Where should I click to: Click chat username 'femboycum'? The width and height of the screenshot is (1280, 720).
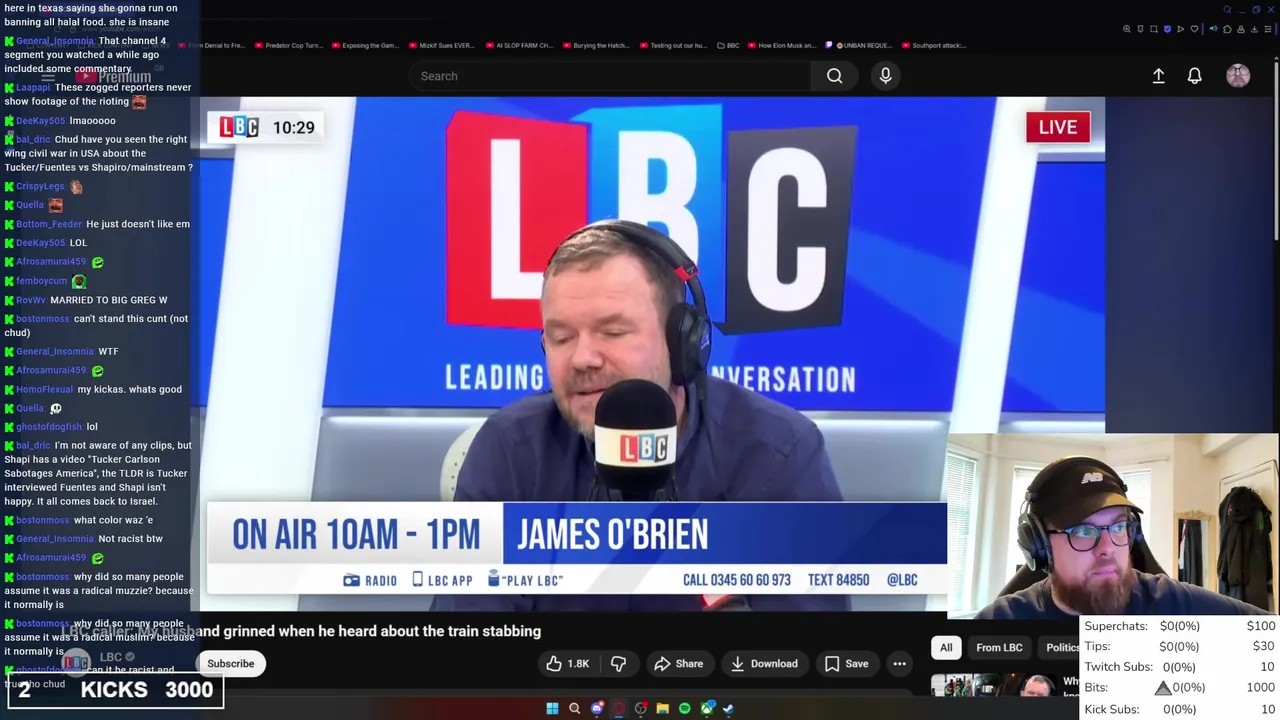(x=41, y=281)
